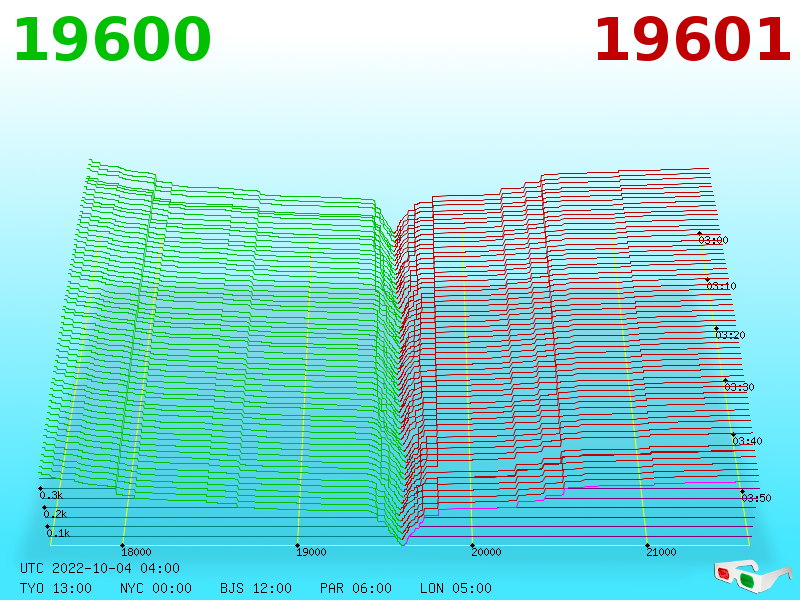The height and width of the screenshot is (600, 800).
Task: Click the LON 05:00 London time
Action: (456, 588)
